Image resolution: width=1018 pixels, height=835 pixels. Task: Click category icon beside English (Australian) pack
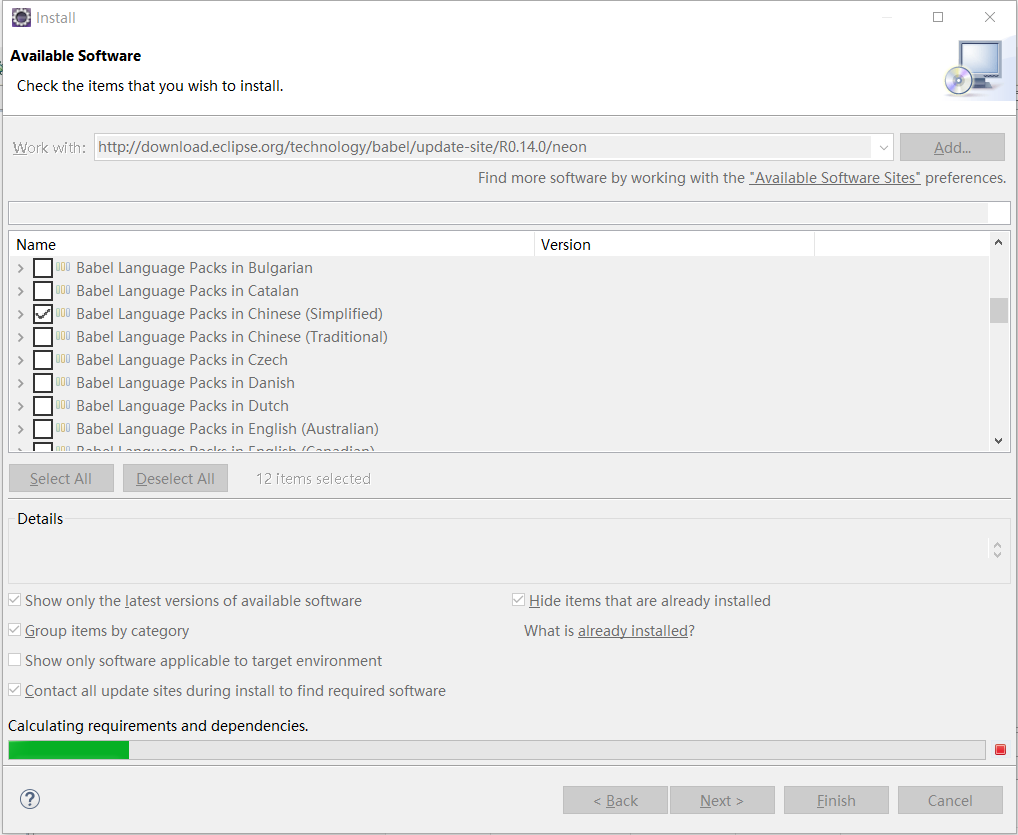click(x=63, y=428)
